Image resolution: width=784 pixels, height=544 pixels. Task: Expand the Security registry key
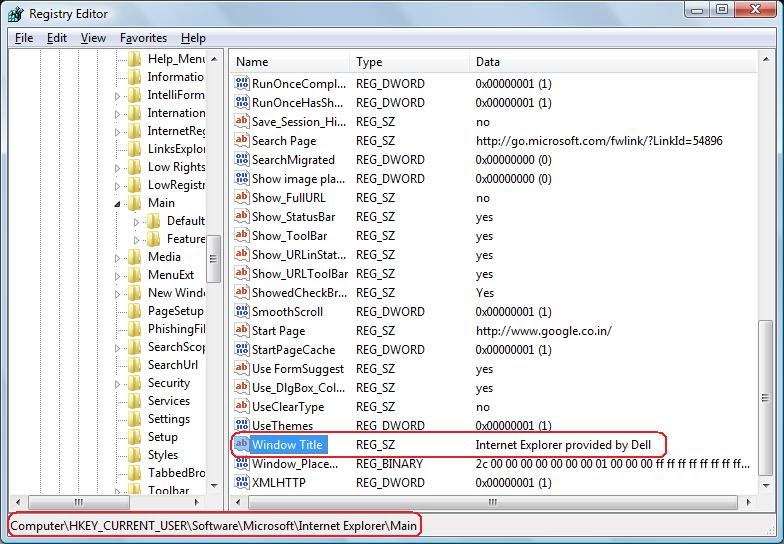tap(117, 384)
